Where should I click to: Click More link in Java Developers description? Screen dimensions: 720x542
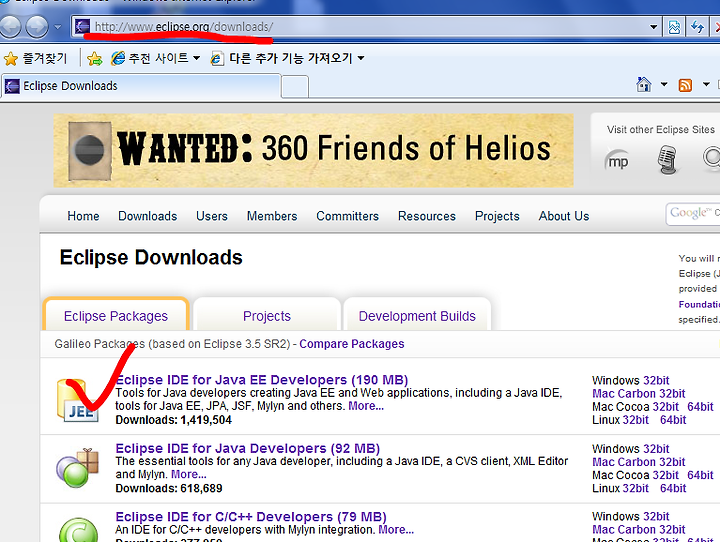(x=189, y=474)
